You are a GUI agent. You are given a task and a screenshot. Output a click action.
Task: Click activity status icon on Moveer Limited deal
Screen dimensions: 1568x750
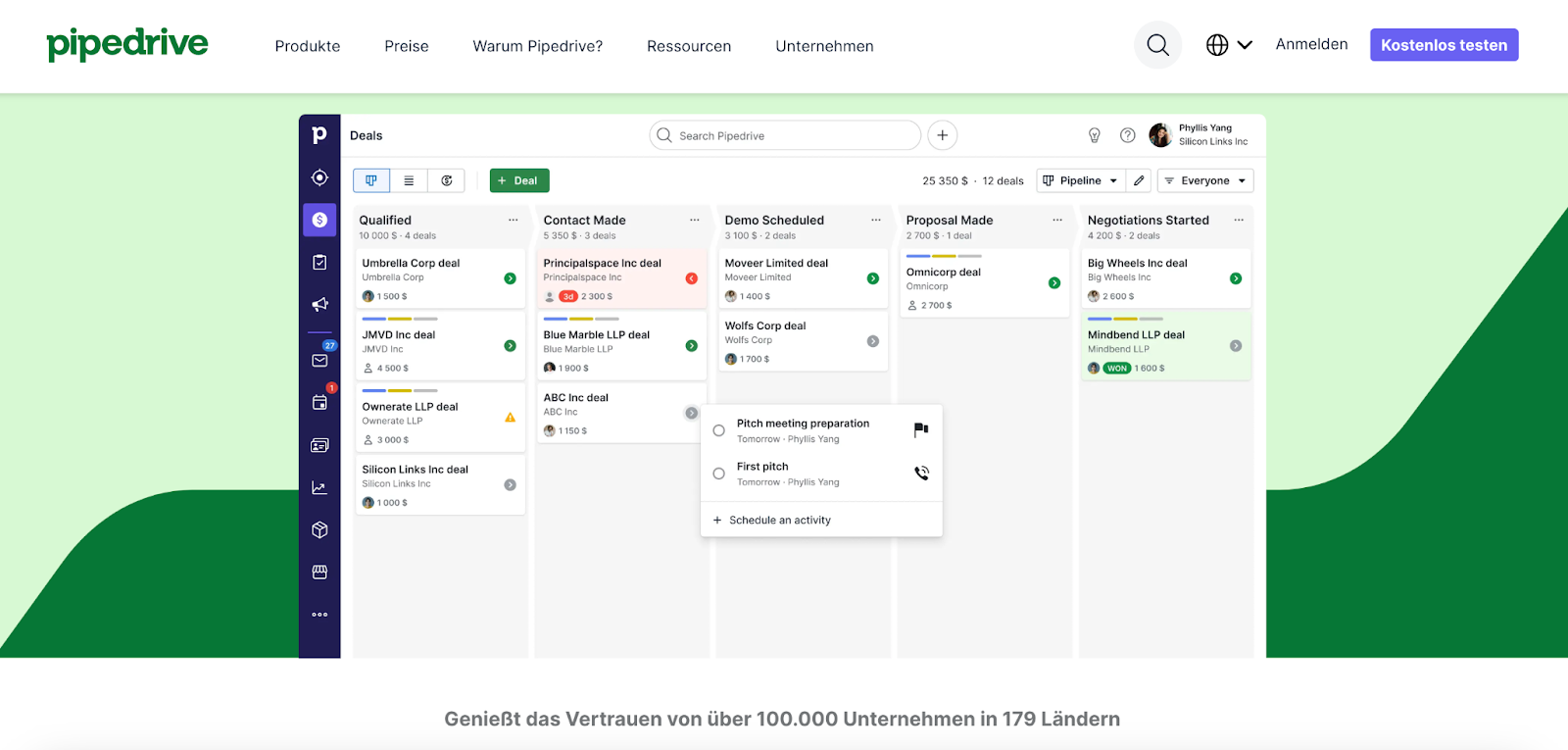click(x=872, y=278)
